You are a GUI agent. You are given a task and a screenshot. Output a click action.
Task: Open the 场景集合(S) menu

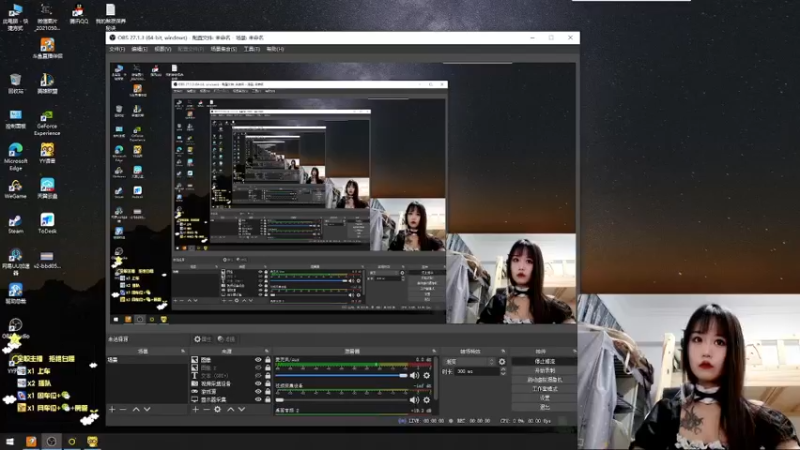click(223, 49)
